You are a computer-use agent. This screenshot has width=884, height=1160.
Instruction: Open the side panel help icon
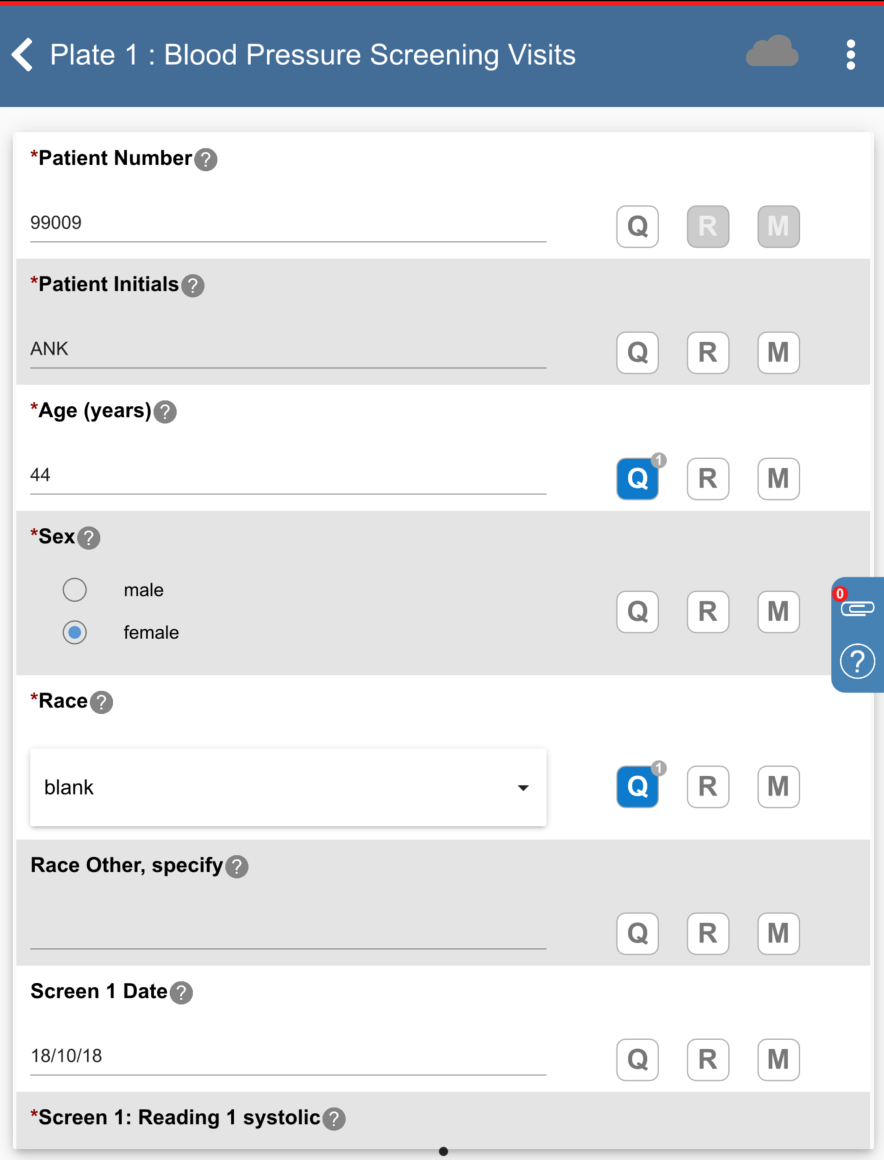click(857, 661)
